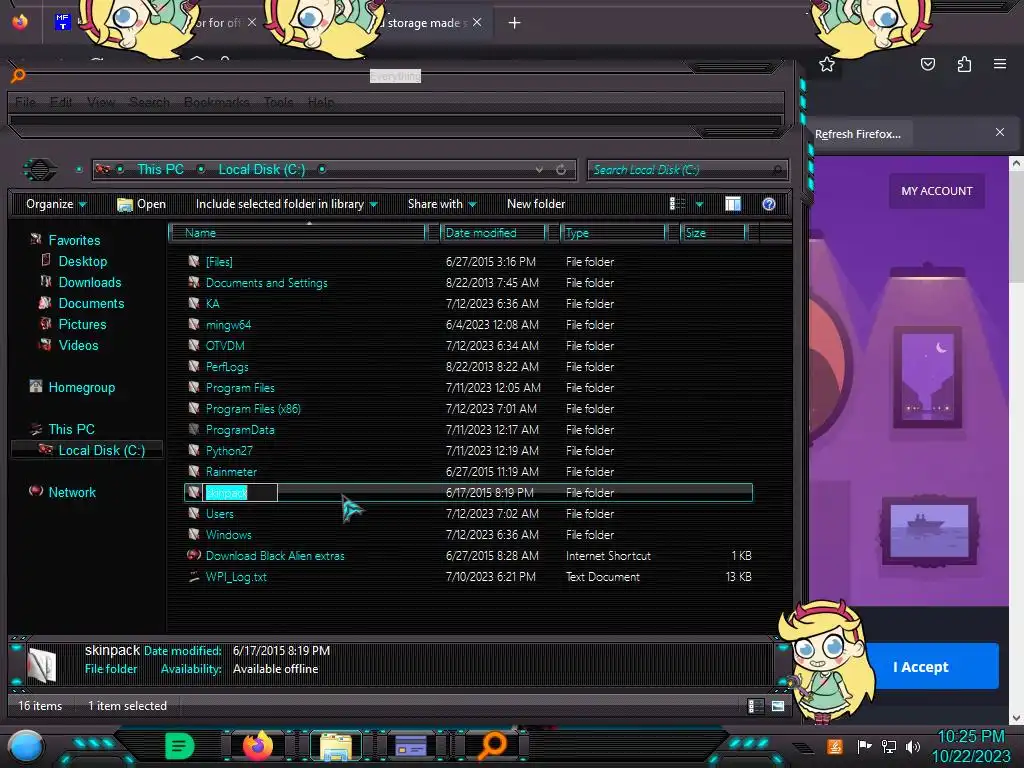Screen dimensions: 1024x768
Task: Select the Python27 folder icon
Action: coord(194,451)
